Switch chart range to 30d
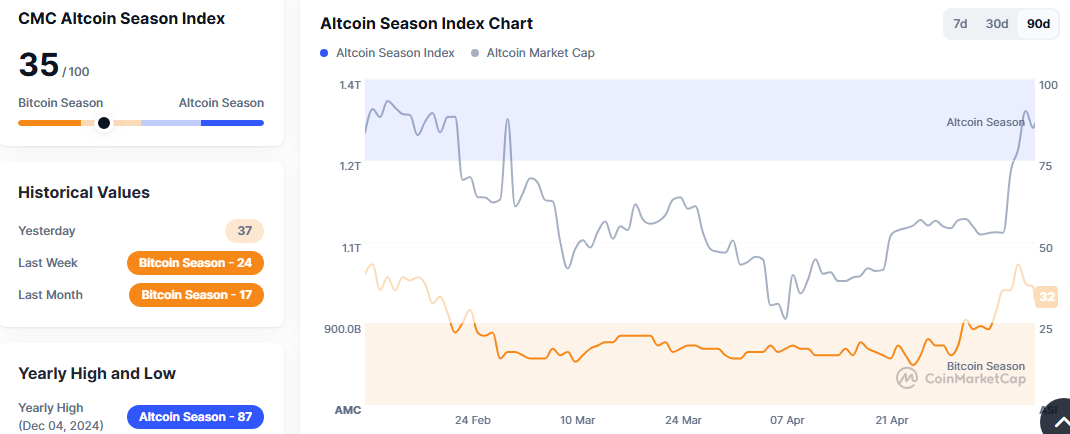The width and height of the screenshot is (1070, 434). coord(997,24)
